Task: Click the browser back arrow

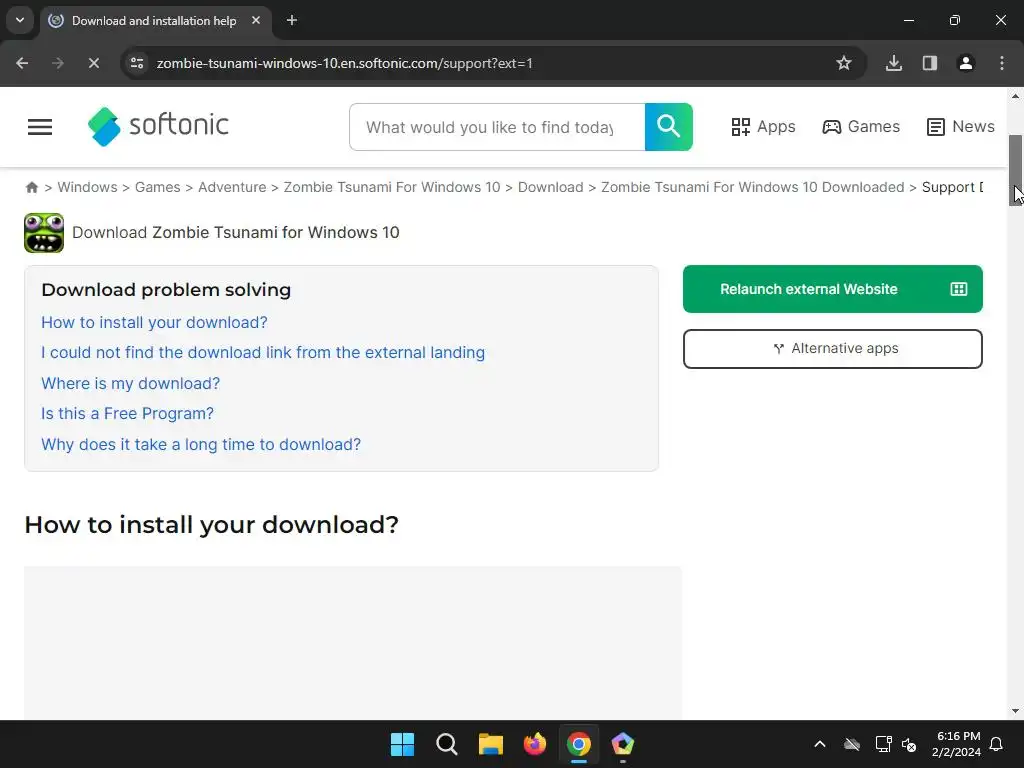Action: point(22,63)
